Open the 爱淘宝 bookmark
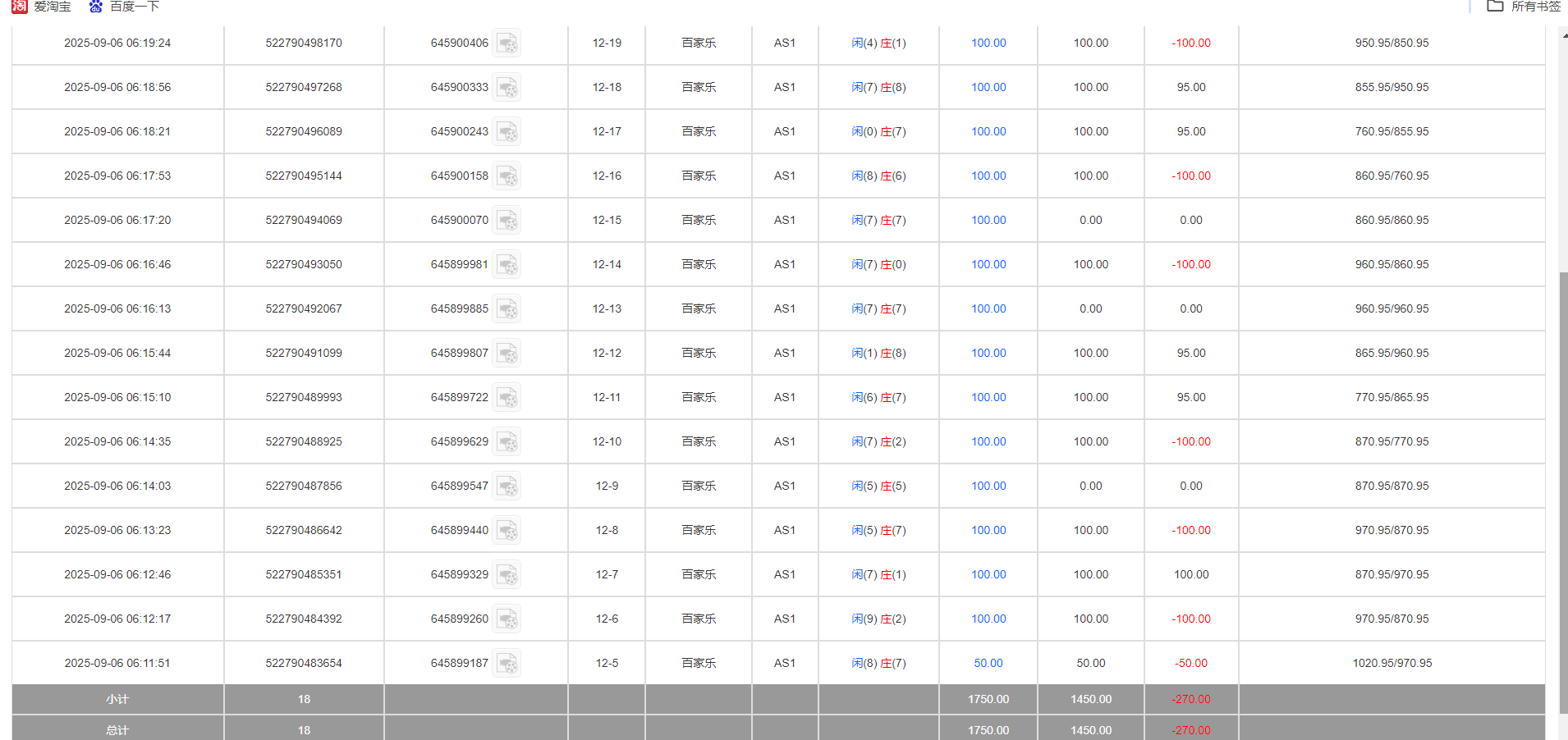 (51, 7)
